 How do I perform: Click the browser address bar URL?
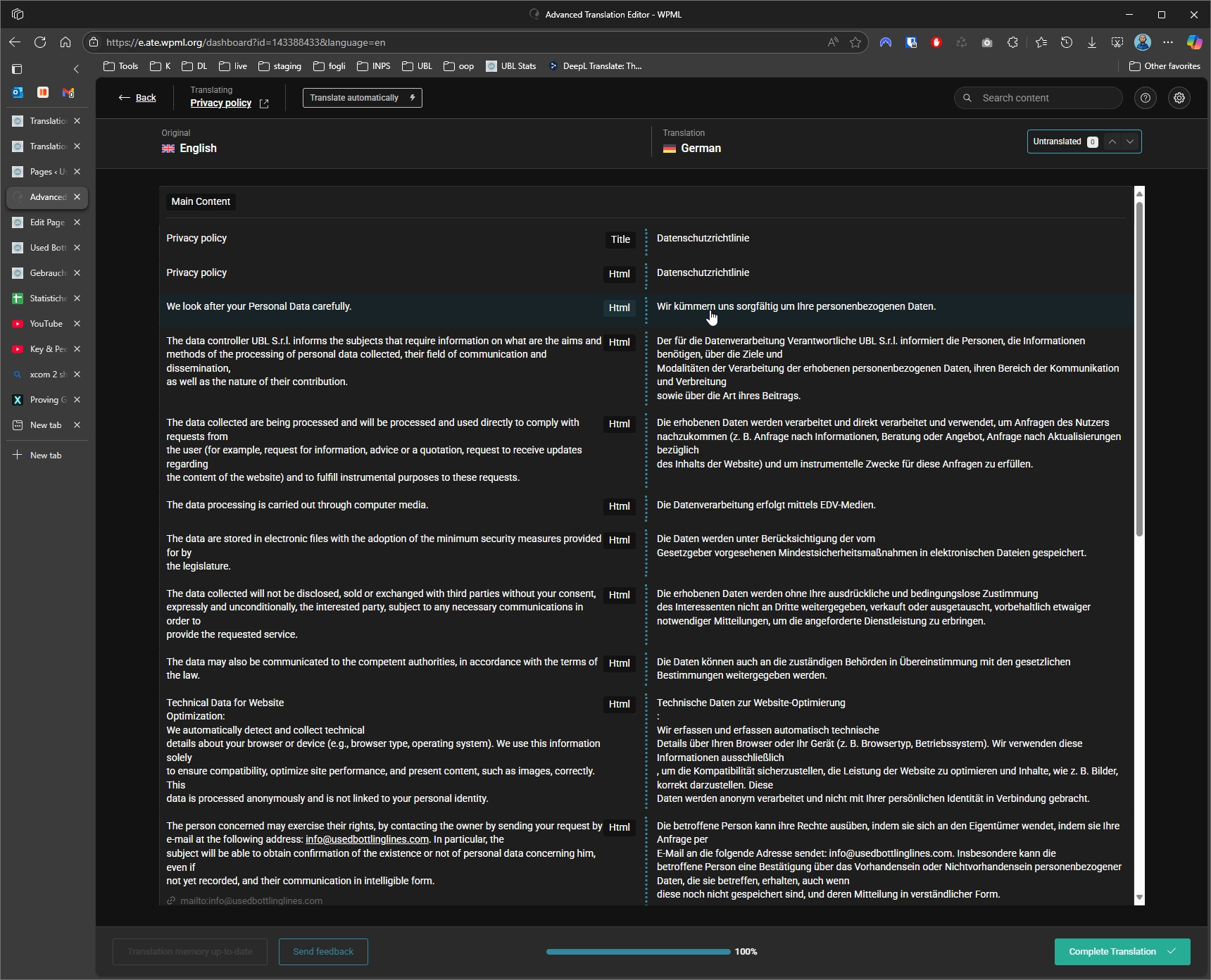(x=246, y=42)
